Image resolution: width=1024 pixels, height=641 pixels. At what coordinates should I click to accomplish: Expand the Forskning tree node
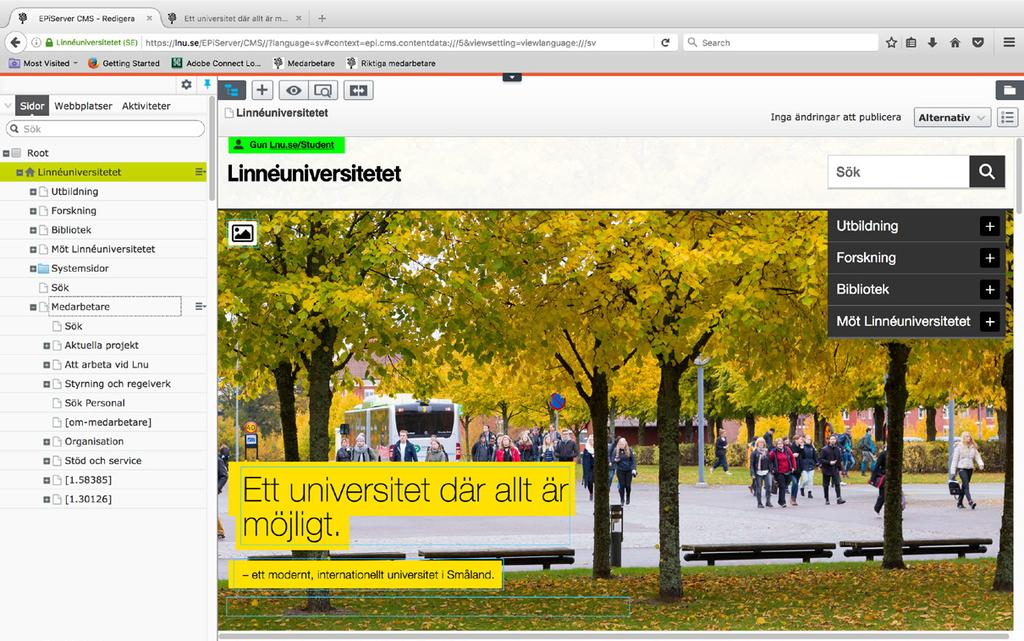click(33, 211)
